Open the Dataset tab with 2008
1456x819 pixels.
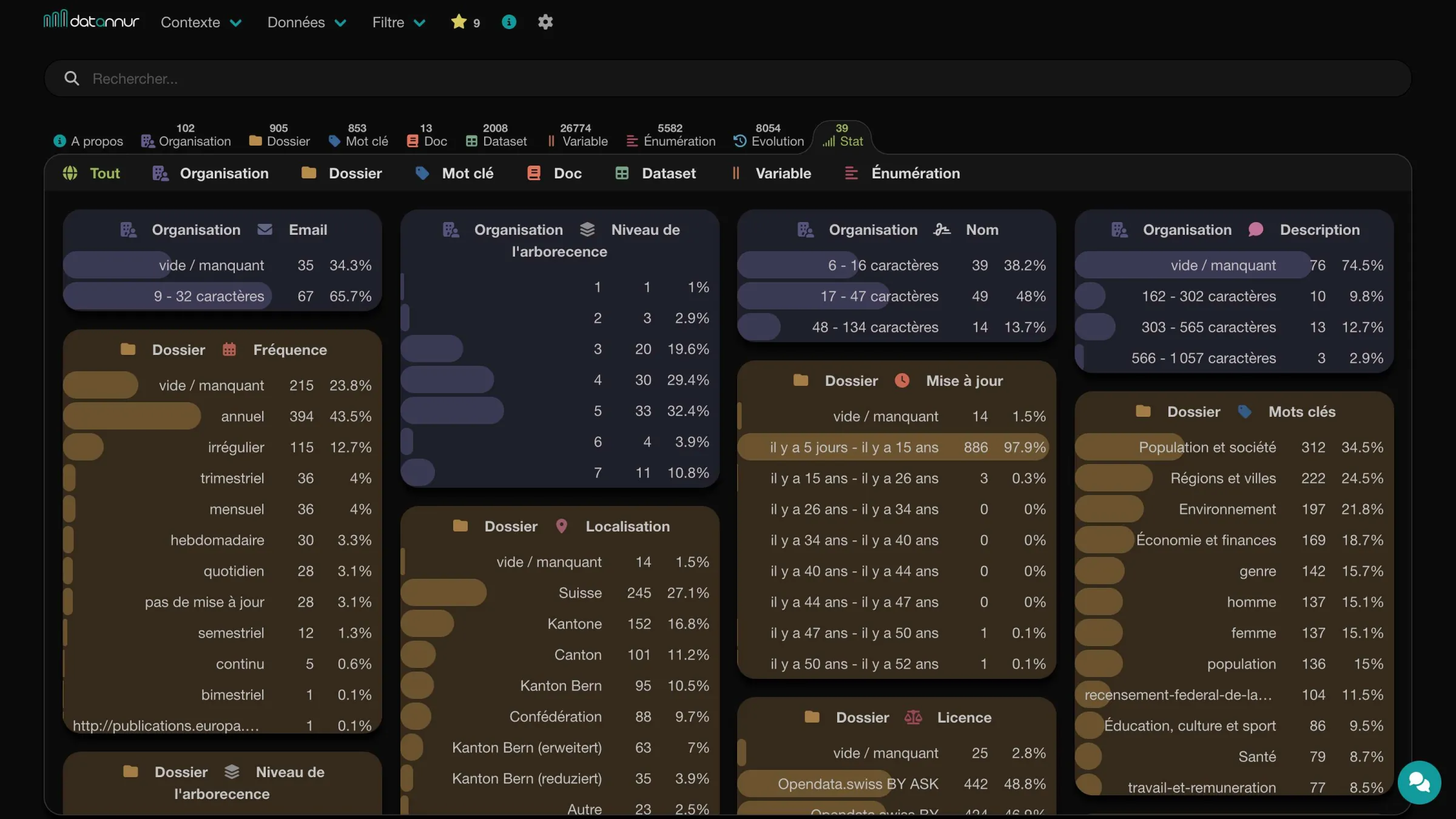tap(496, 135)
